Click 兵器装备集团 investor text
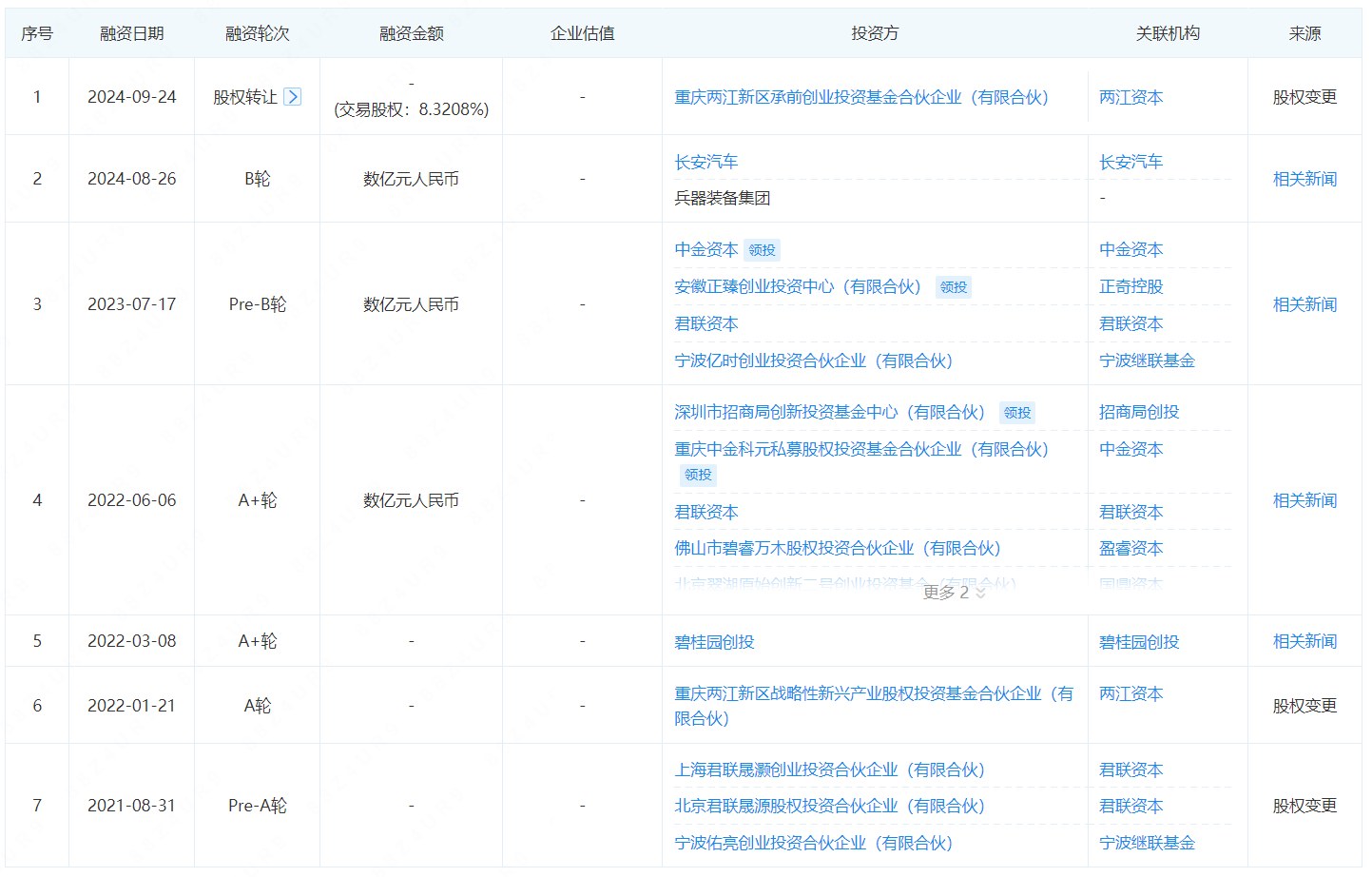 722,198
